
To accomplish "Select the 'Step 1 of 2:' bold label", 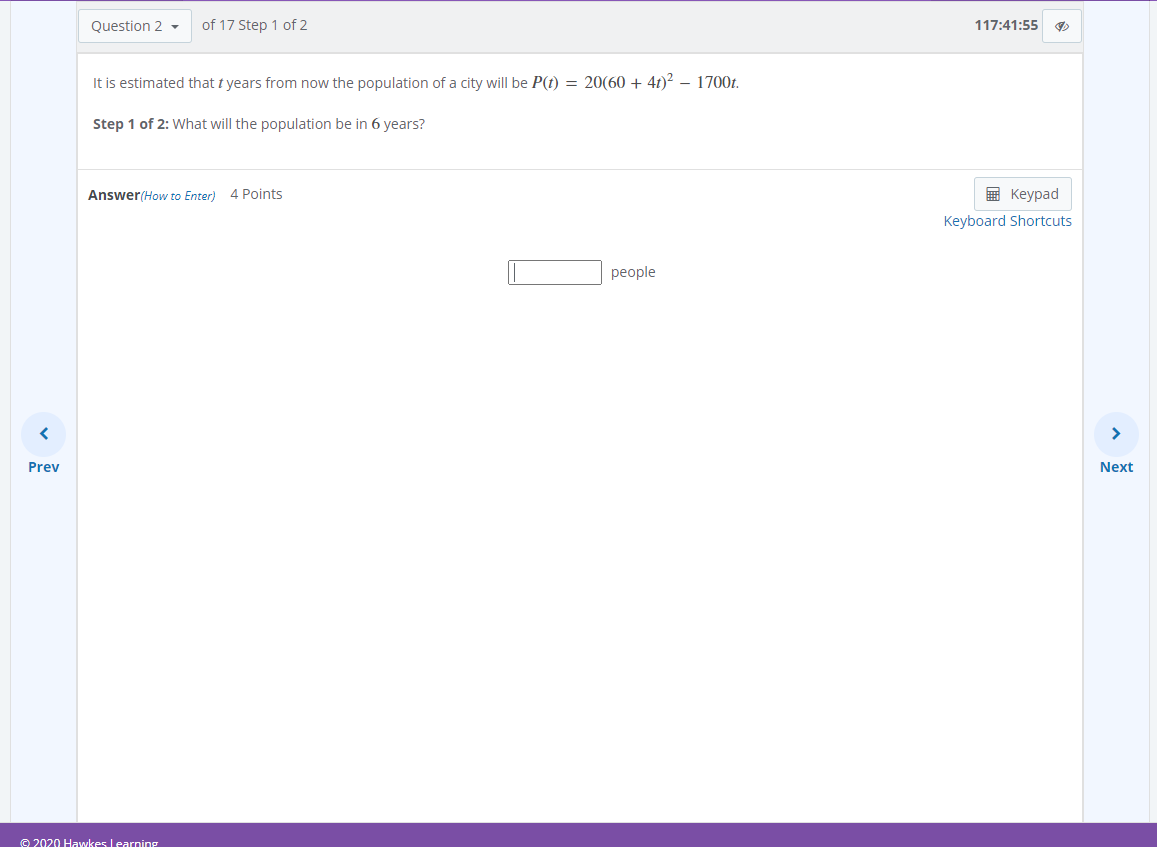I will click(x=131, y=124).
